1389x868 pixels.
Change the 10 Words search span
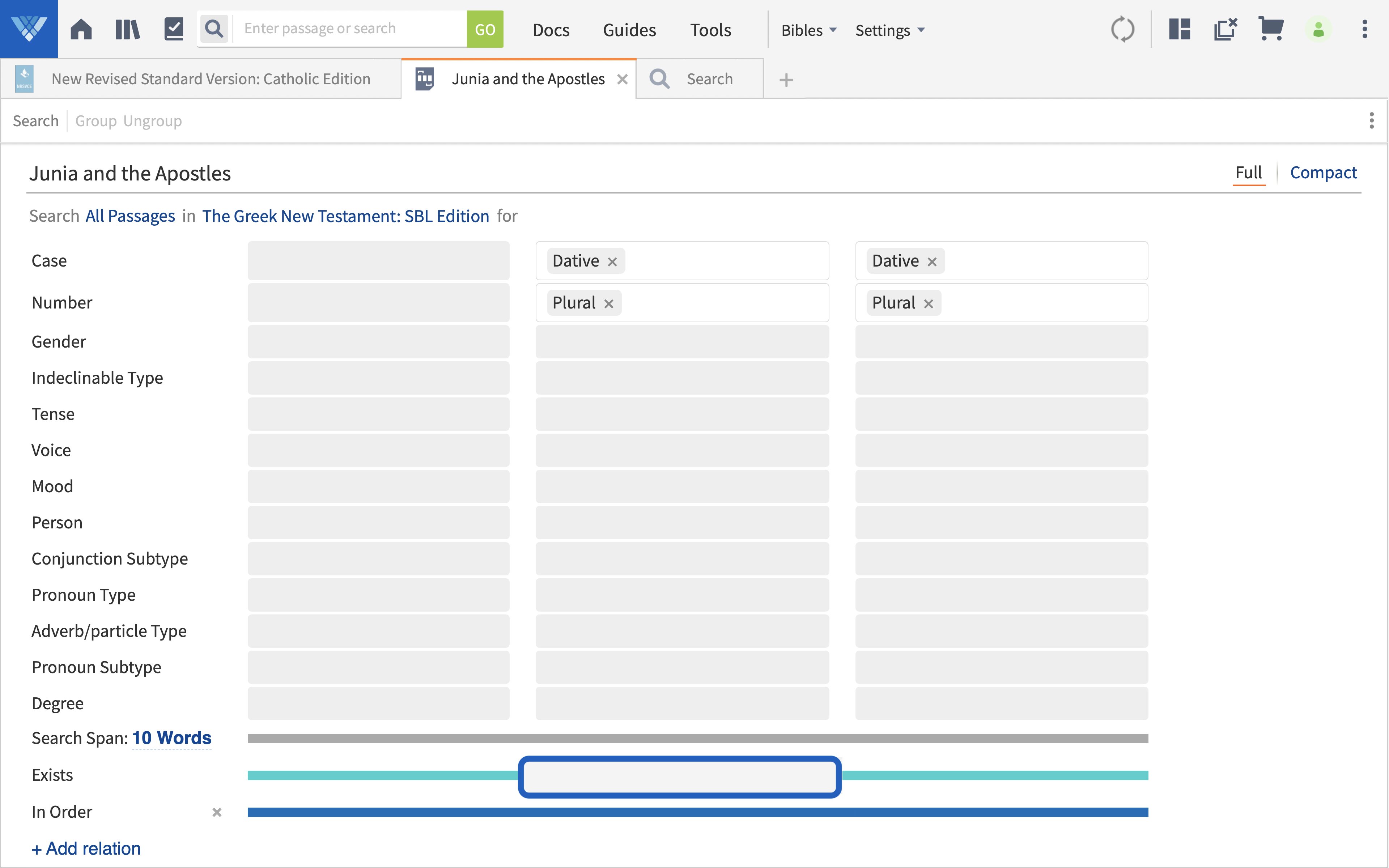(x=171, y=738)
